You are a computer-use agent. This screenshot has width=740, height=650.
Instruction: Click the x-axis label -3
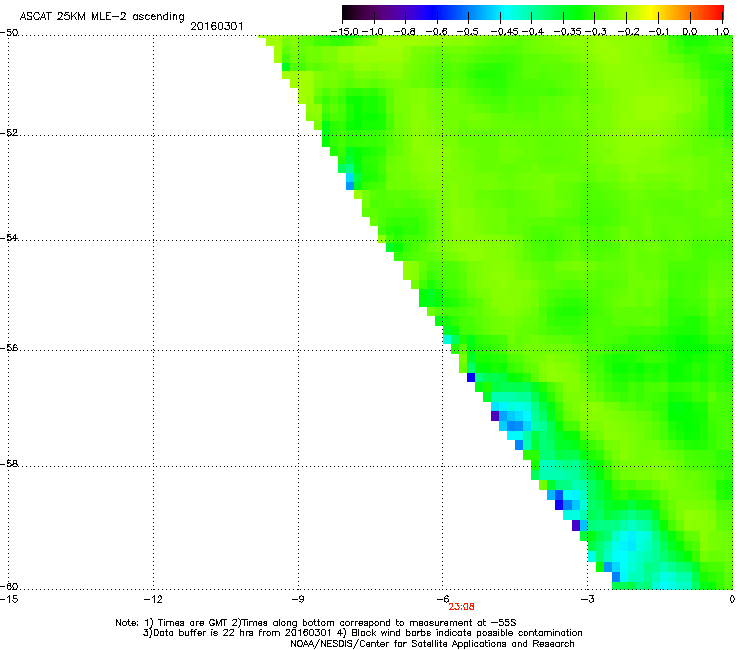tap(587, 599)
